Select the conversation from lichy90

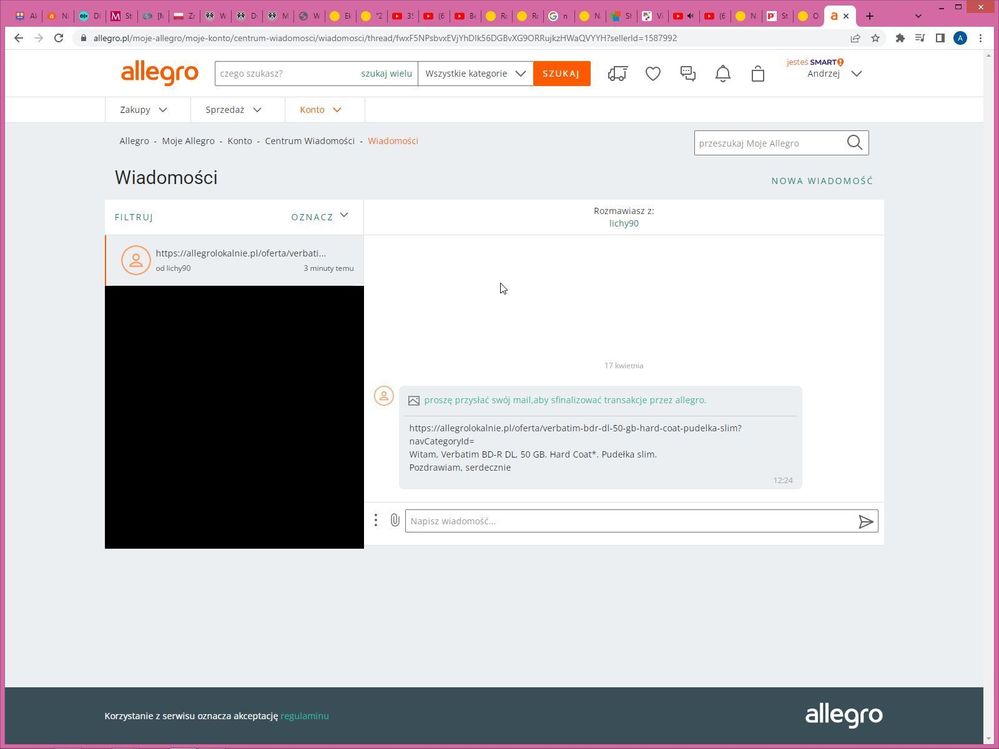234,260
